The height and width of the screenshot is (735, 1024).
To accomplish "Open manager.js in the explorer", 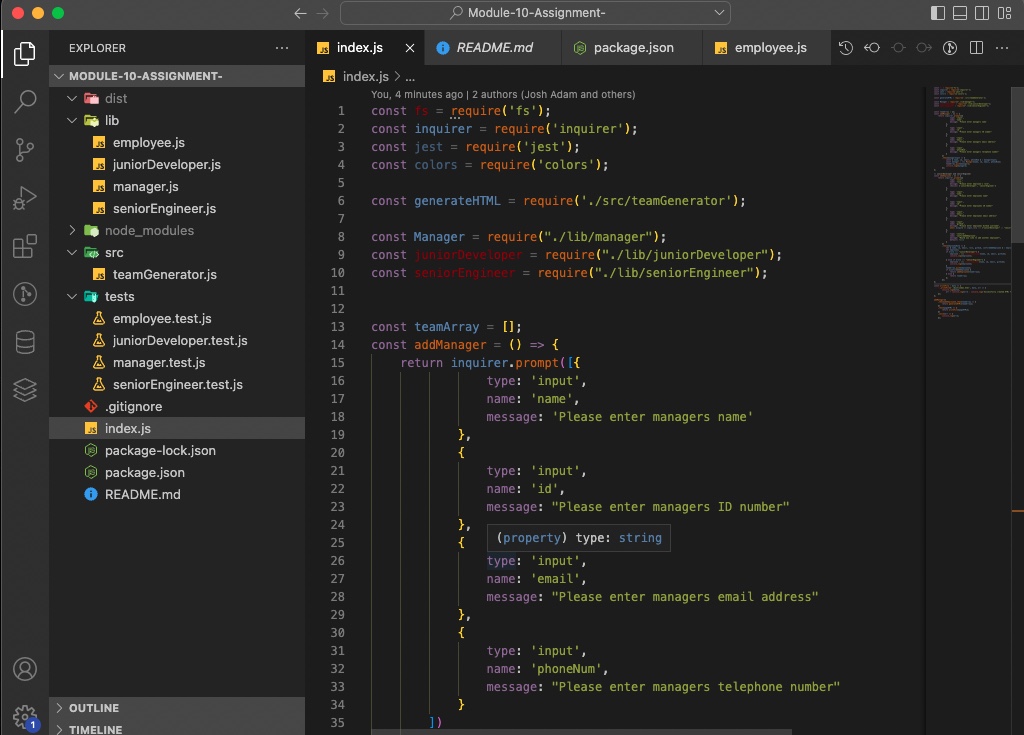I will (x=177, y=187).
